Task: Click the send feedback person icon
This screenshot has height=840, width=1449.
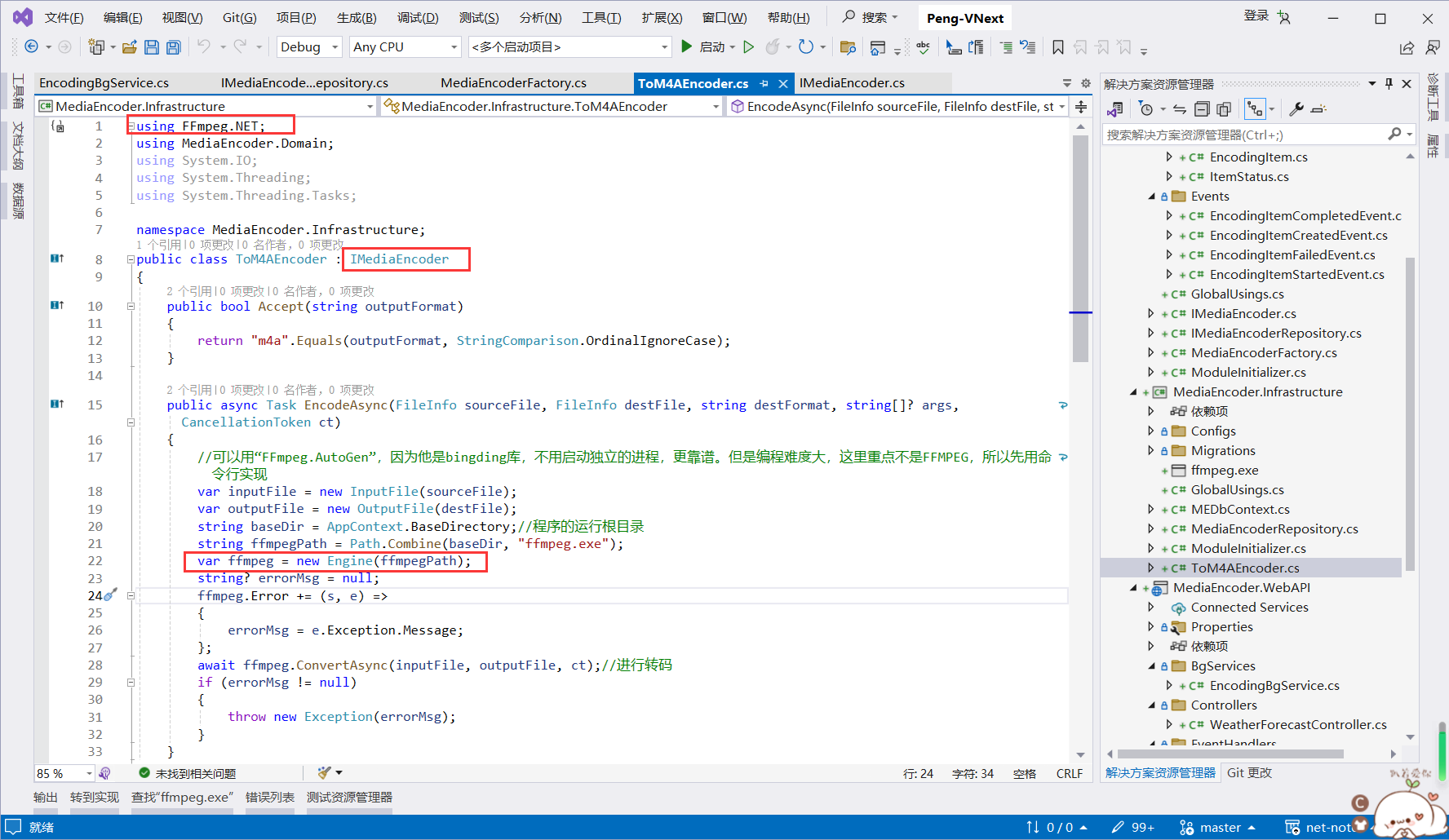Action: (x=1433, y=48)
